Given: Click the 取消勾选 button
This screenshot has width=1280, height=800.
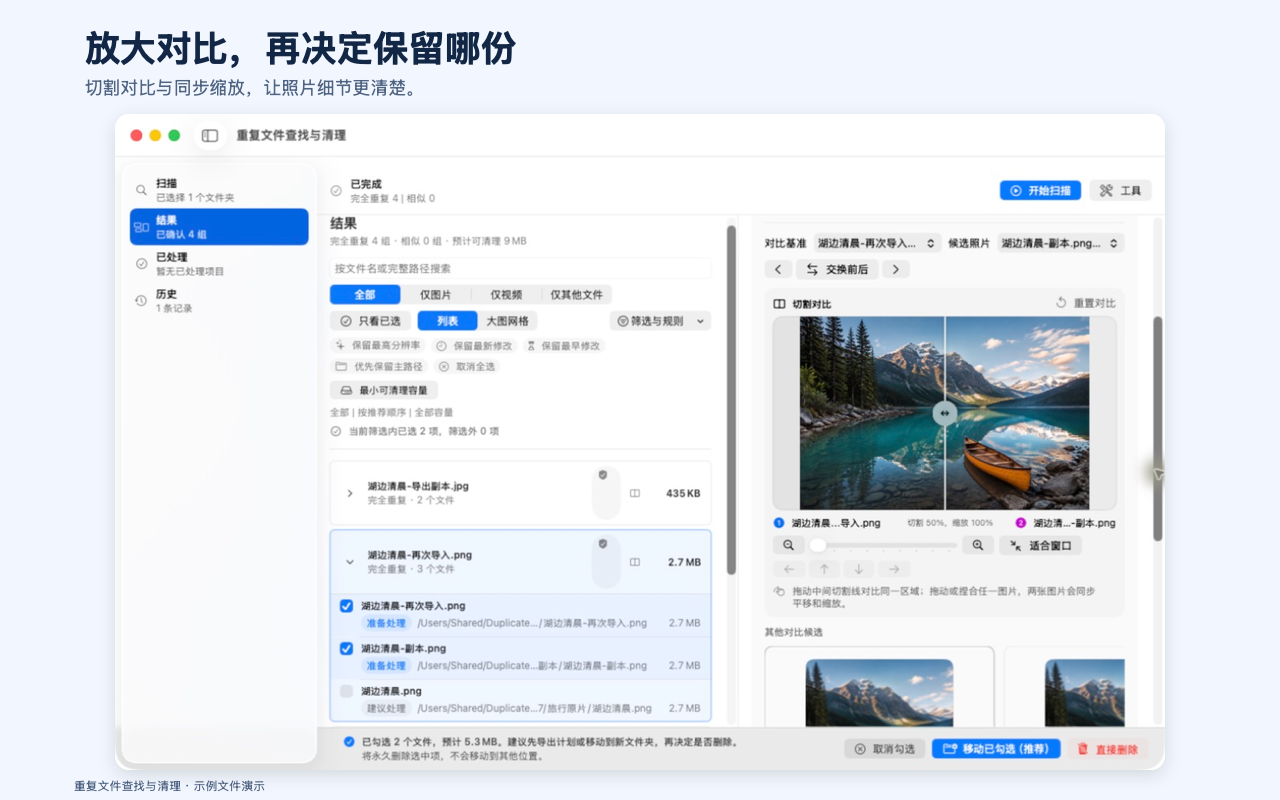Looking at the screenshot, I should (x=885, y=749).
